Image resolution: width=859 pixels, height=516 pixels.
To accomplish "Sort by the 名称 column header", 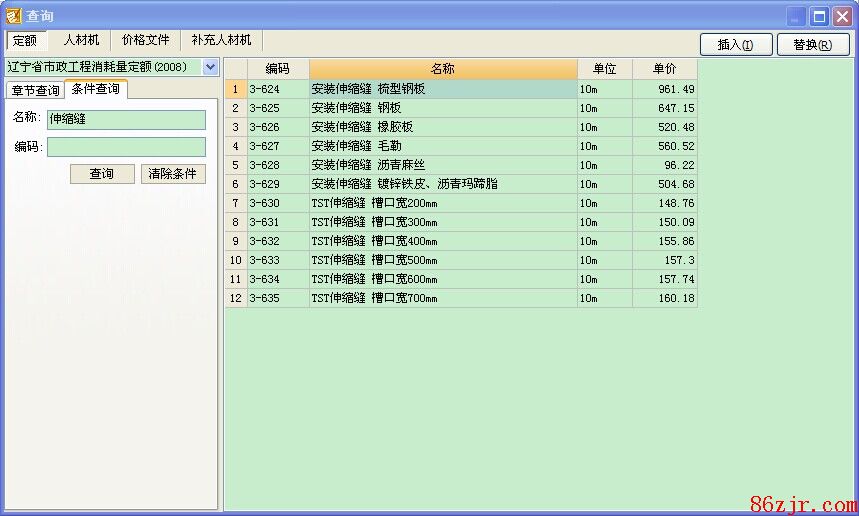I will (442, 69).
